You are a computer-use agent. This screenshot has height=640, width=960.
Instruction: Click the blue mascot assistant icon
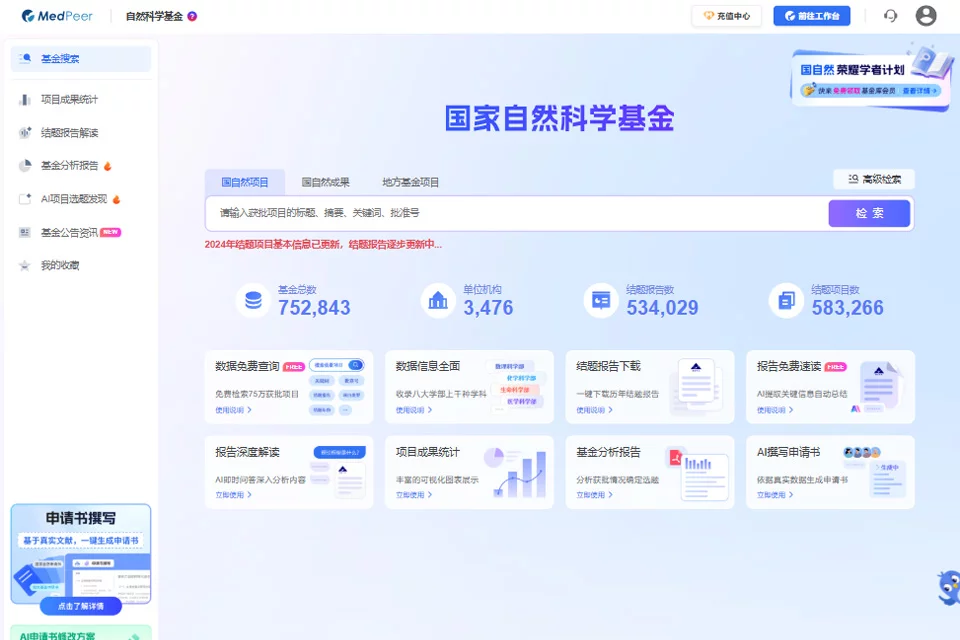(949, 588)
